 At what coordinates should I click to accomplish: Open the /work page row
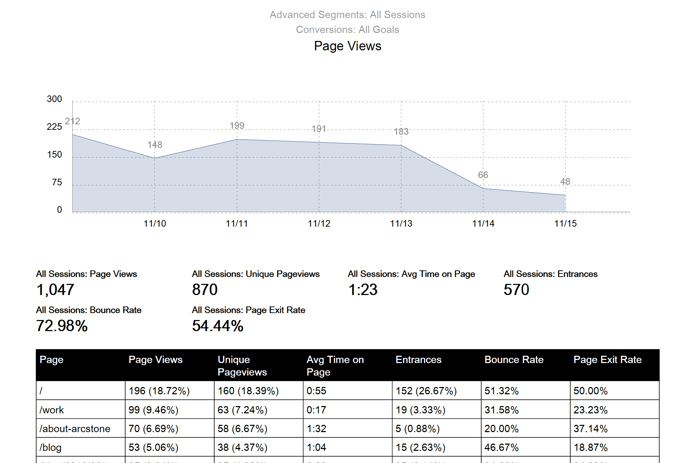[52, 410]
